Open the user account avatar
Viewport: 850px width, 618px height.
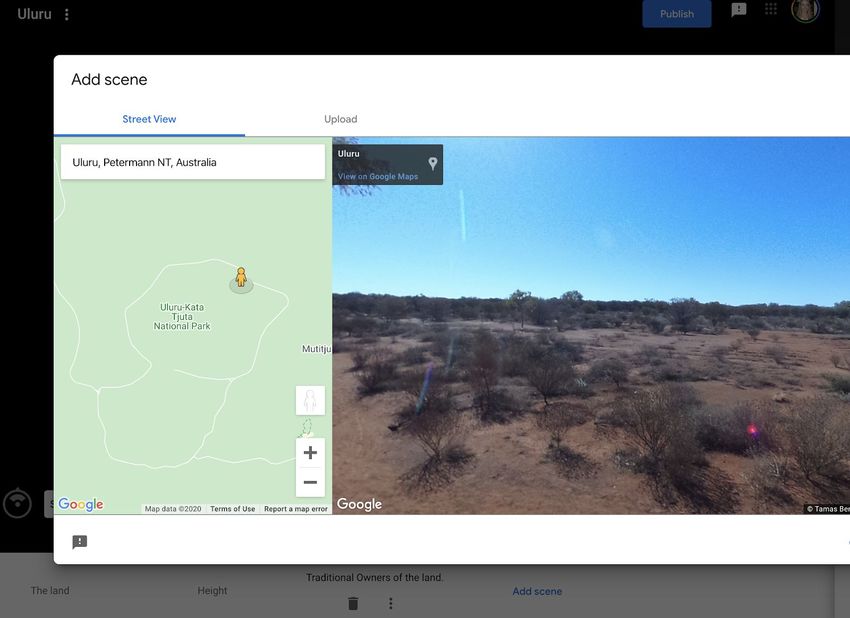pos(805,10)
